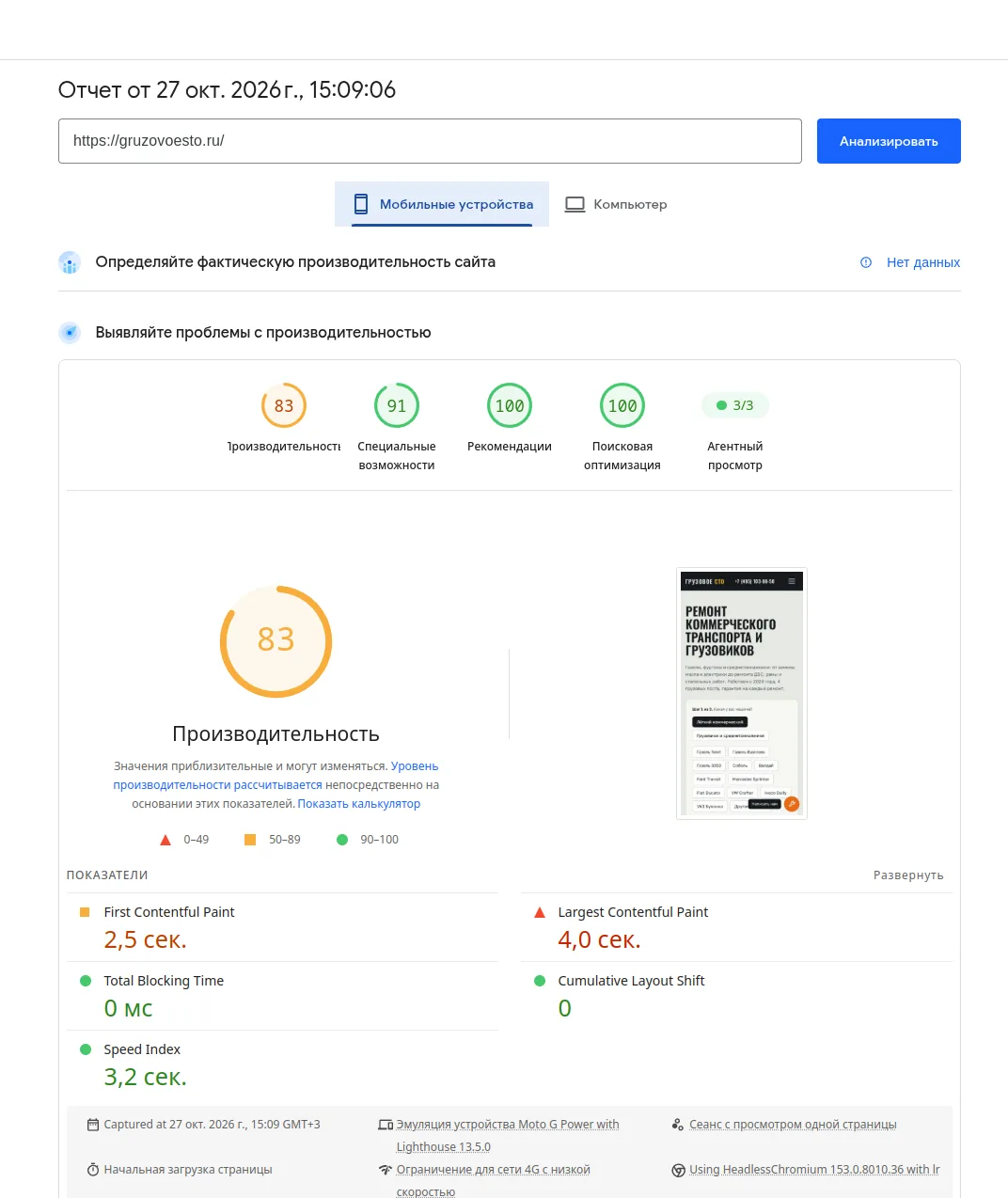Open 'Уровень производительности рассчитывается' link

coord(276,776)
